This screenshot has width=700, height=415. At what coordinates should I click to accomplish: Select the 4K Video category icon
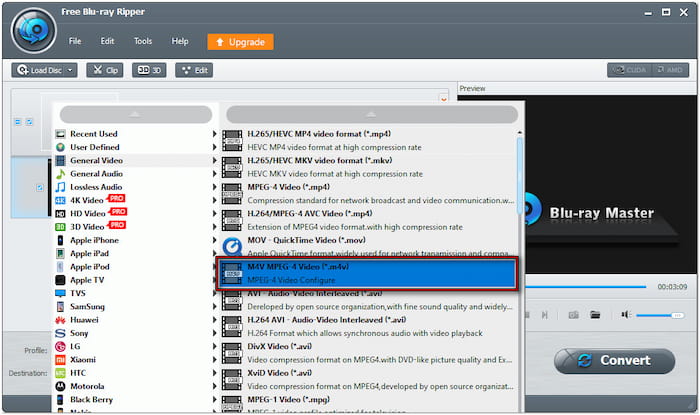coord(60,200)
